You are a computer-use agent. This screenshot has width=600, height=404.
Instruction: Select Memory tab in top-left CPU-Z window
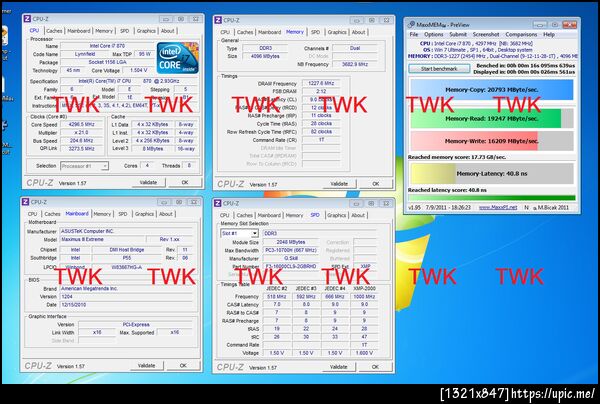tap(104, 31)
